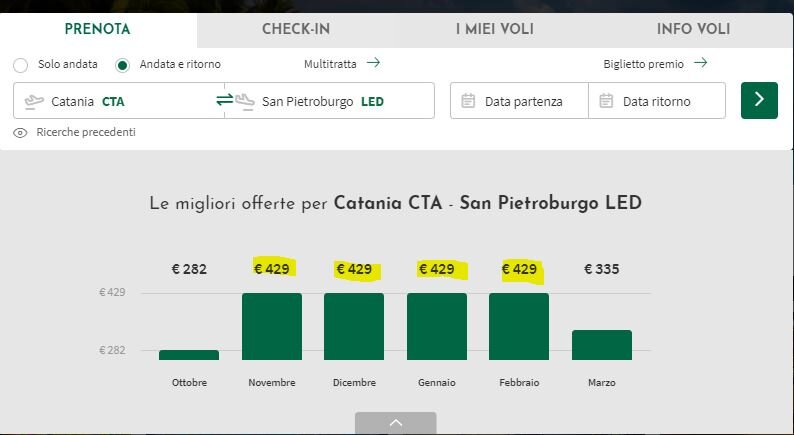
Task: Select the Andata e ritorno radio button
Action: 122,65
